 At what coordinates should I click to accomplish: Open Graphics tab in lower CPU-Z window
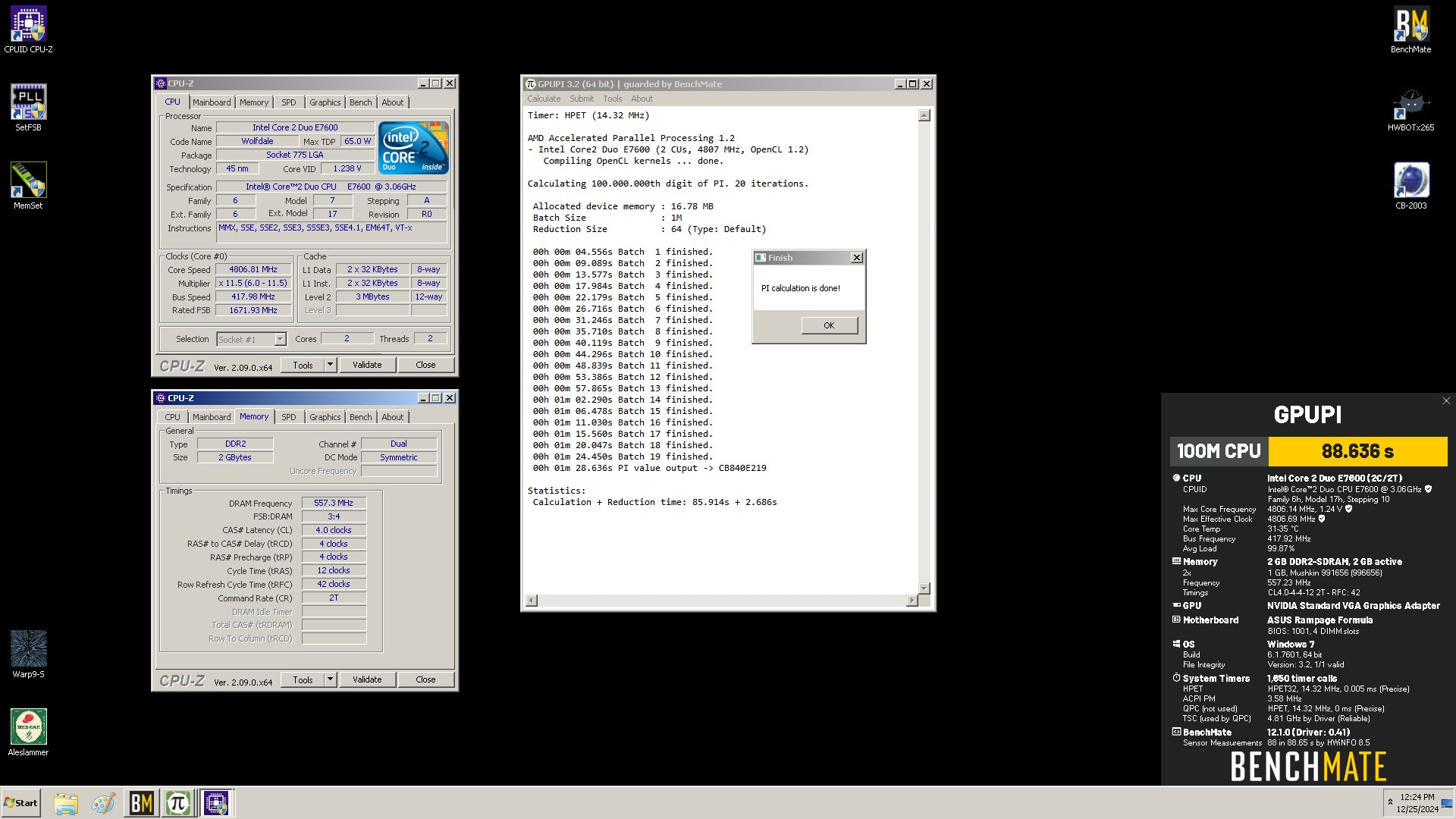pos(325,417)
